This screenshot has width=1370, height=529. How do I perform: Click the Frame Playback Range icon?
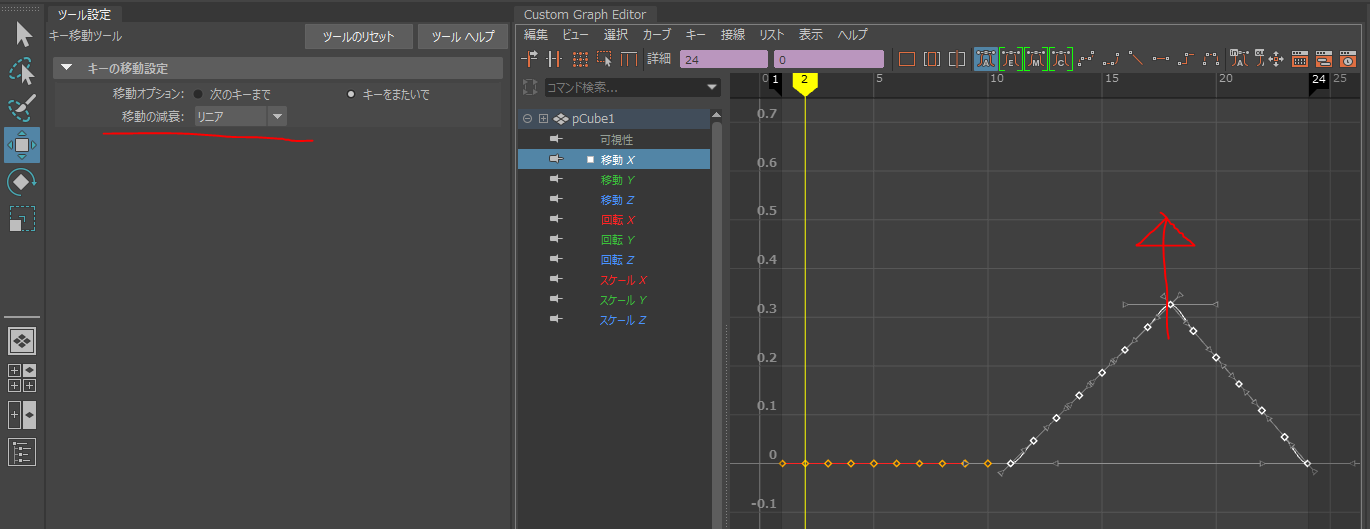point(932,59)
